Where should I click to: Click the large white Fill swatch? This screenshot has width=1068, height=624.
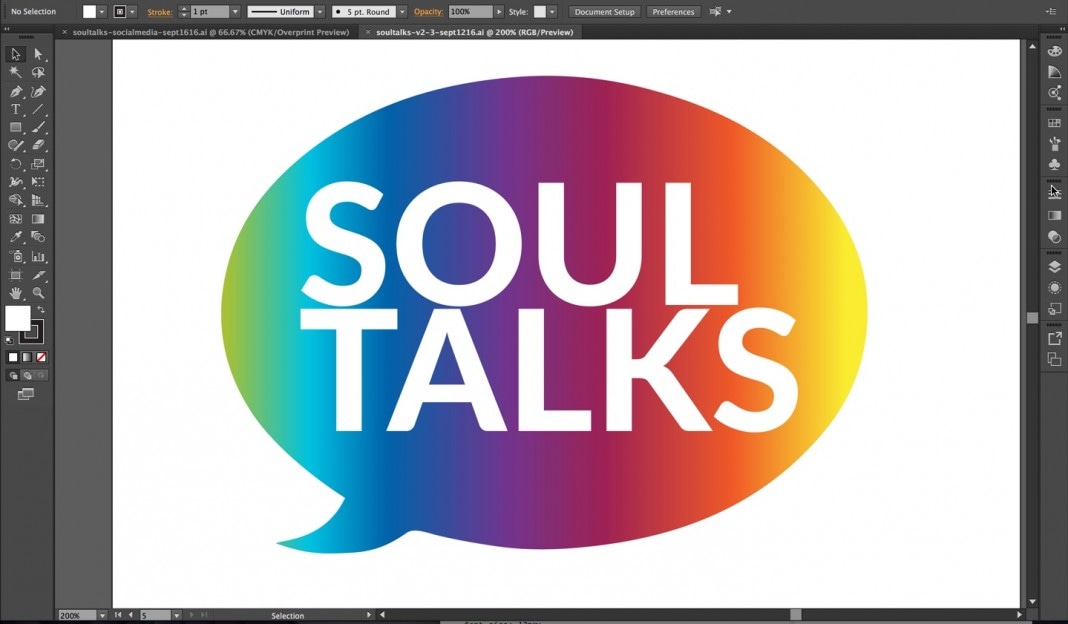17,319
